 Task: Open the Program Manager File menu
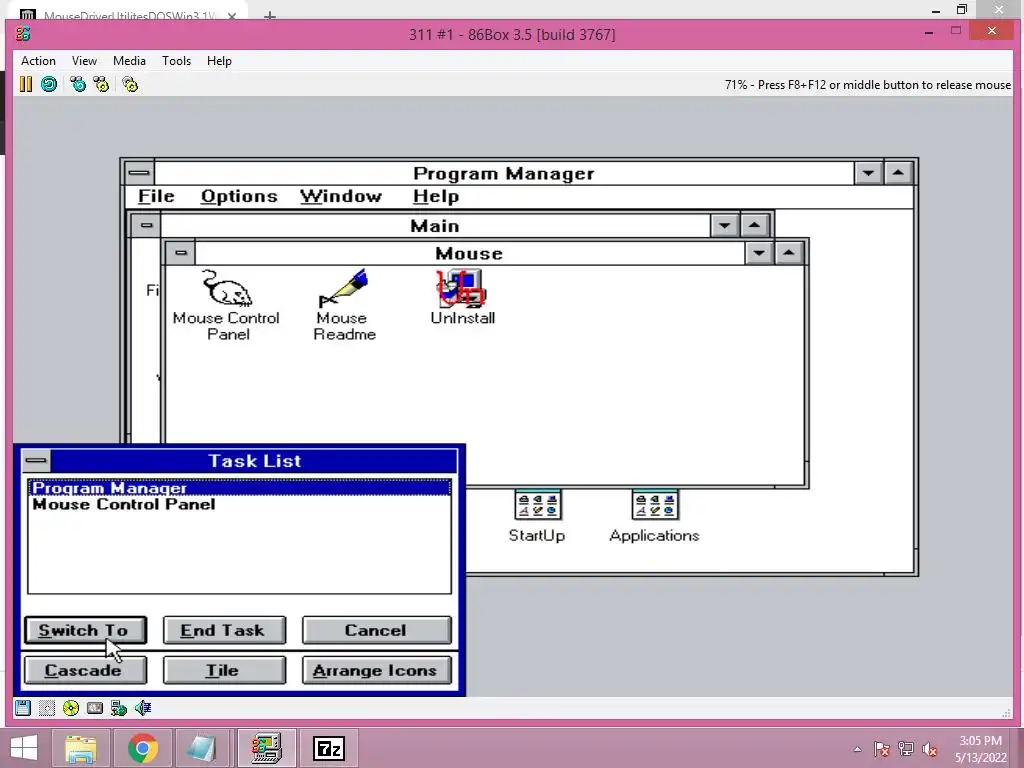[156, 197]
